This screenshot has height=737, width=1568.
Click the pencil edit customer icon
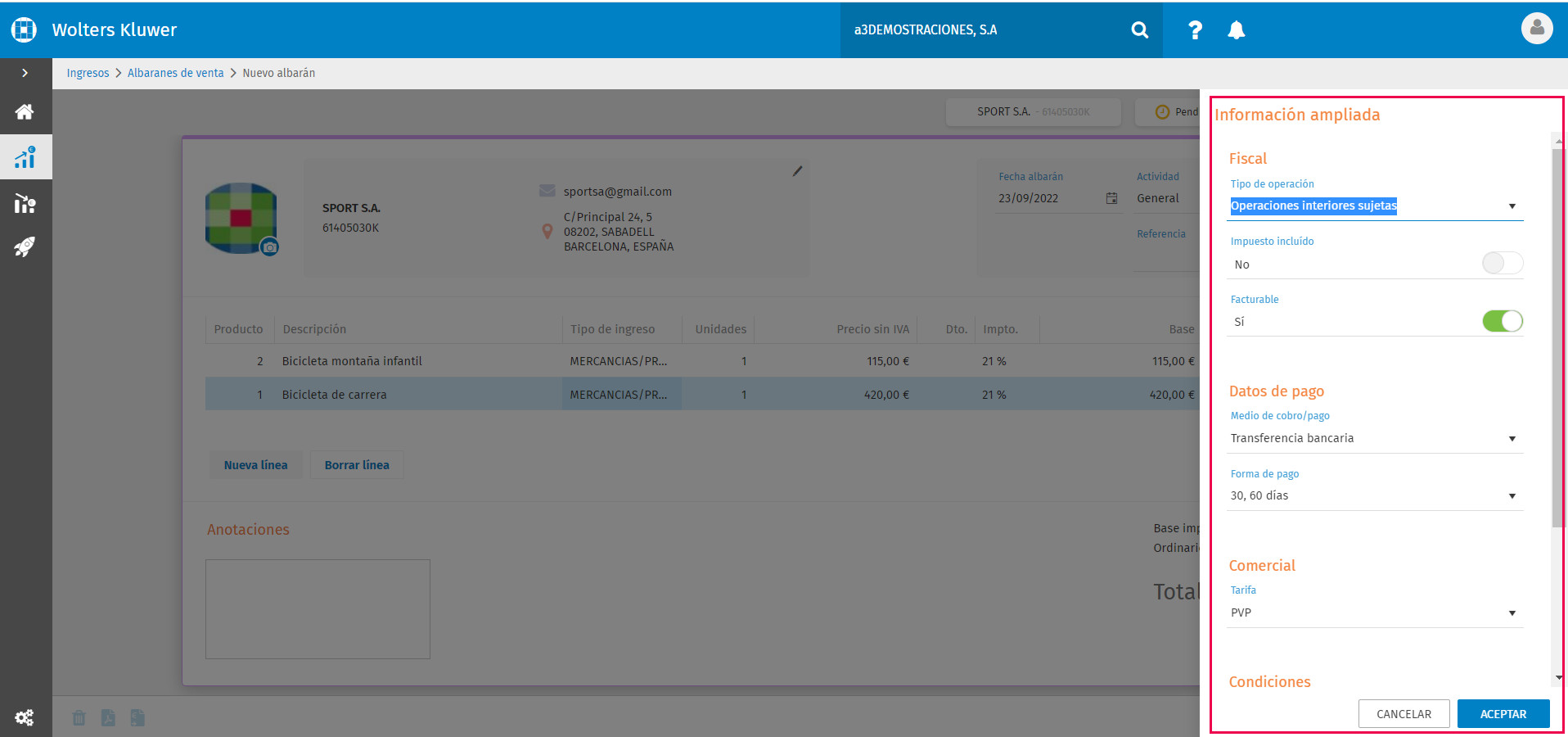(797, 171)
